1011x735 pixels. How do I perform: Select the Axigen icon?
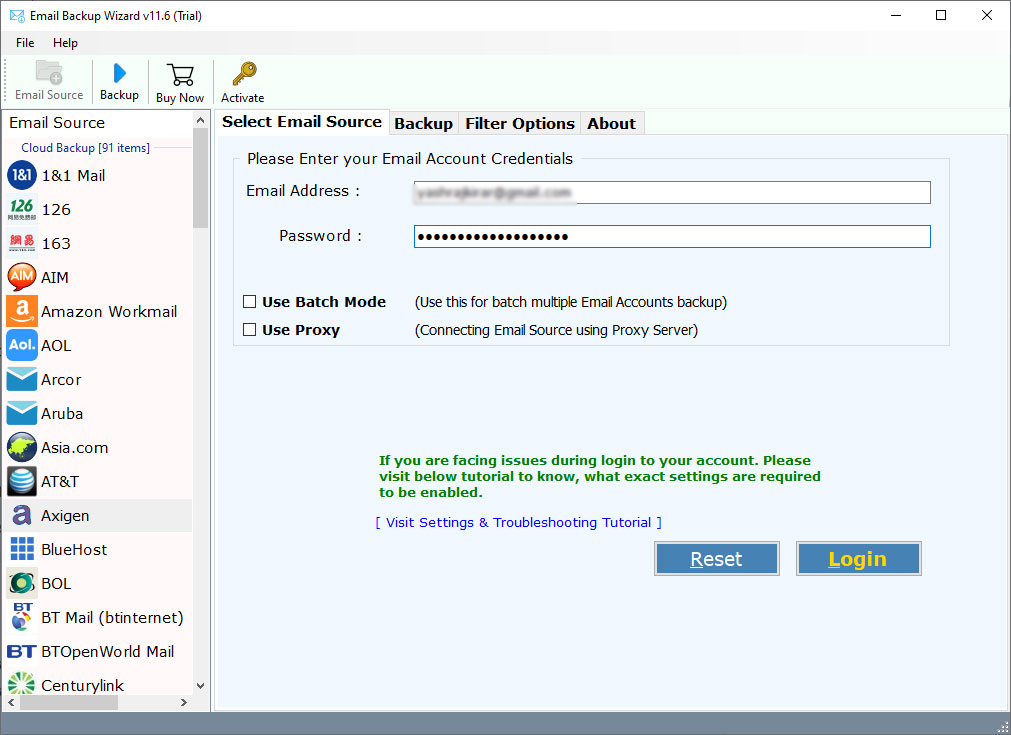22,515
